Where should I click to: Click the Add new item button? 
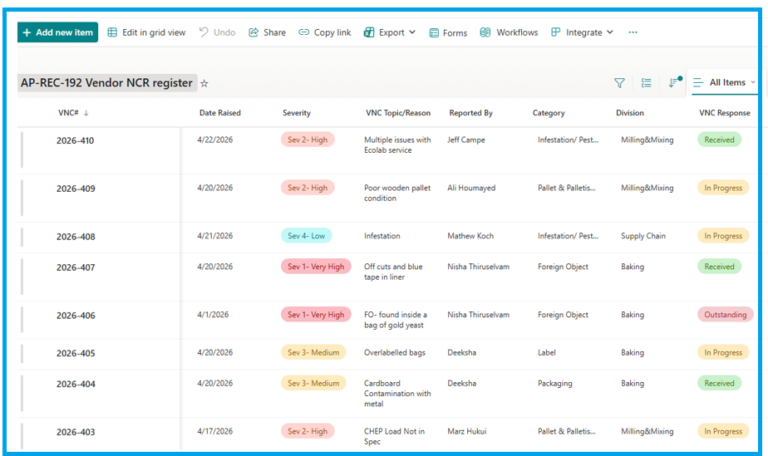[x=58, y=32]
